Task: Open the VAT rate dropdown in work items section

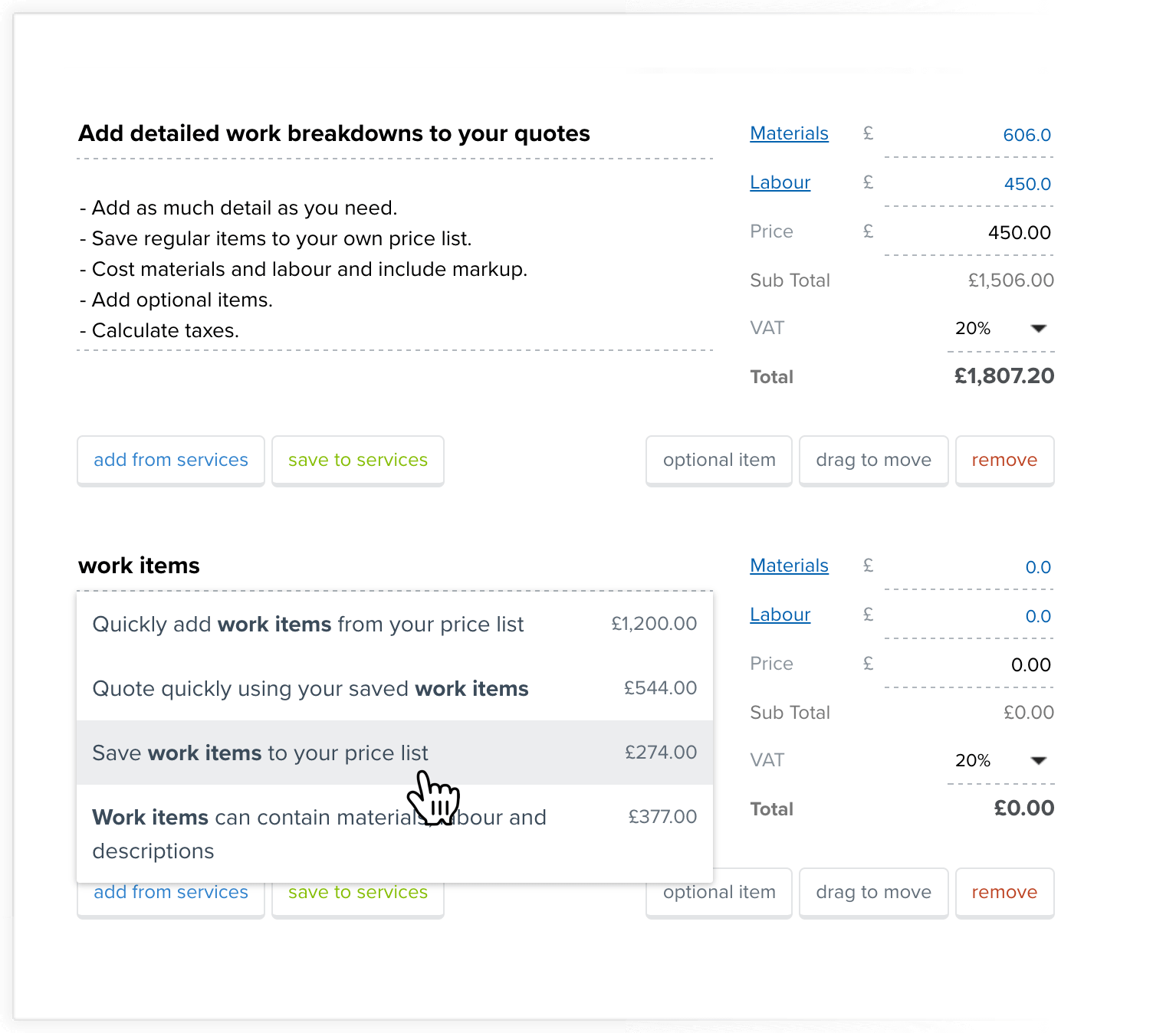Action: 1000,760
